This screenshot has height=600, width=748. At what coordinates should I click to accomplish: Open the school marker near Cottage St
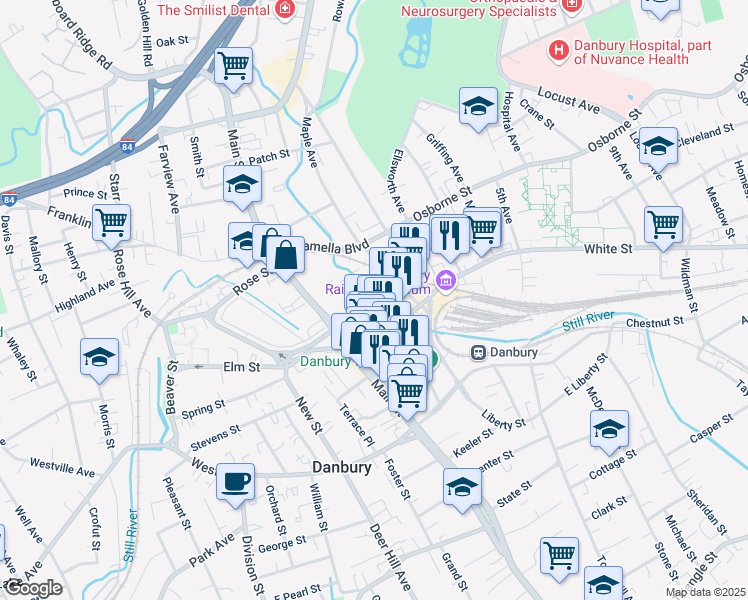click(609, 430)
